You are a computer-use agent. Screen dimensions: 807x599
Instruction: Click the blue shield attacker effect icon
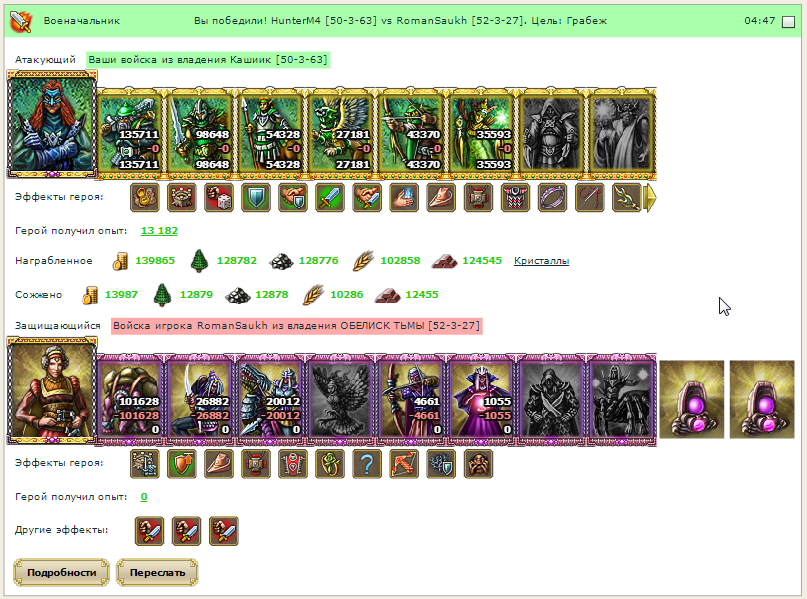256,198
